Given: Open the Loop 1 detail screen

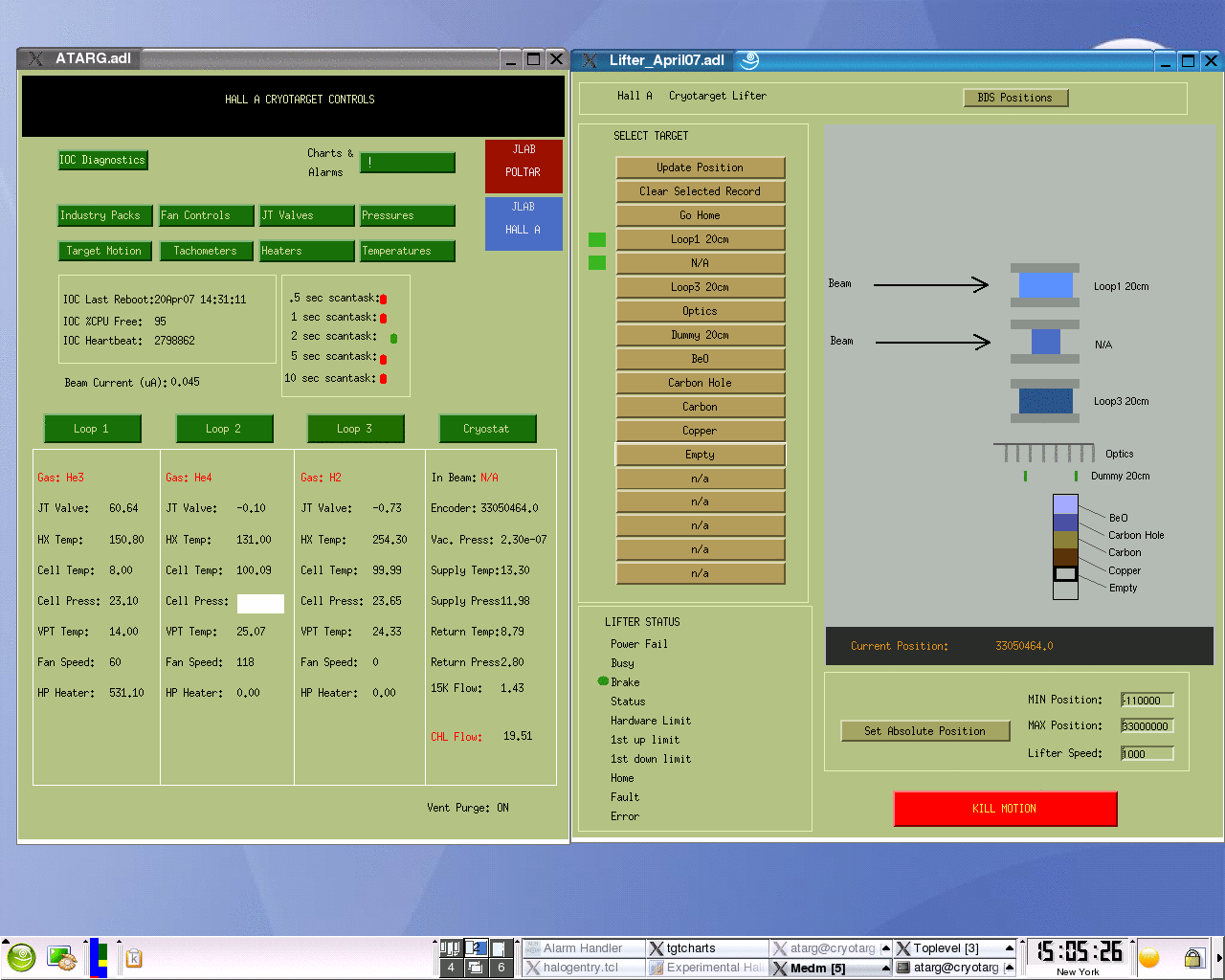Looking at the screenshot, I should (92, 429).
